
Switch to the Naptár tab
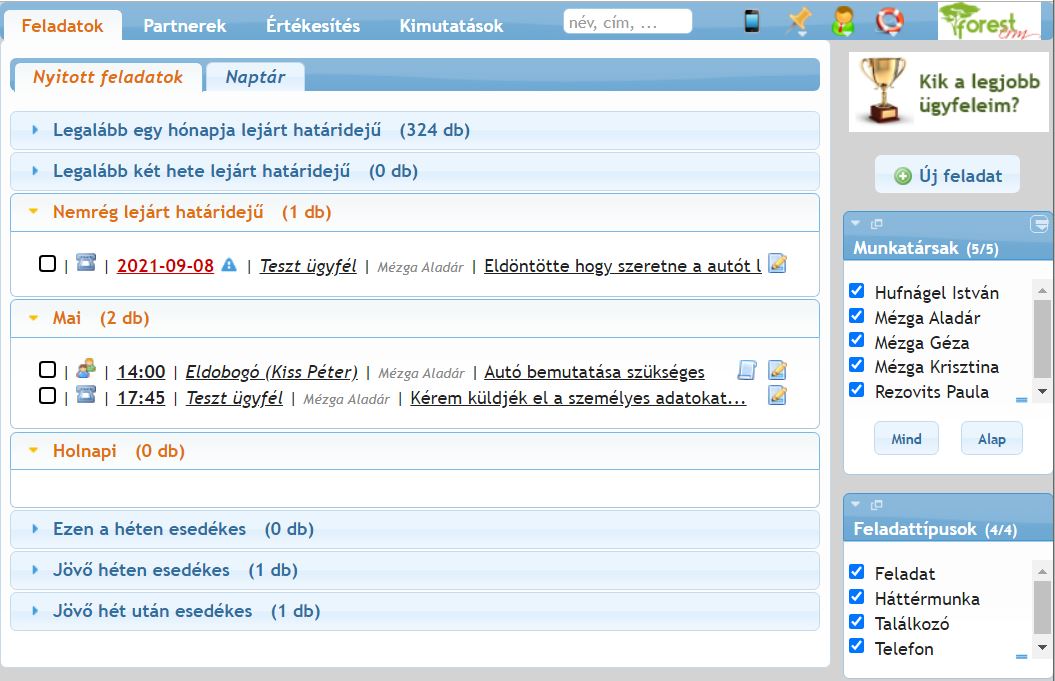click(x=255, y=77)
